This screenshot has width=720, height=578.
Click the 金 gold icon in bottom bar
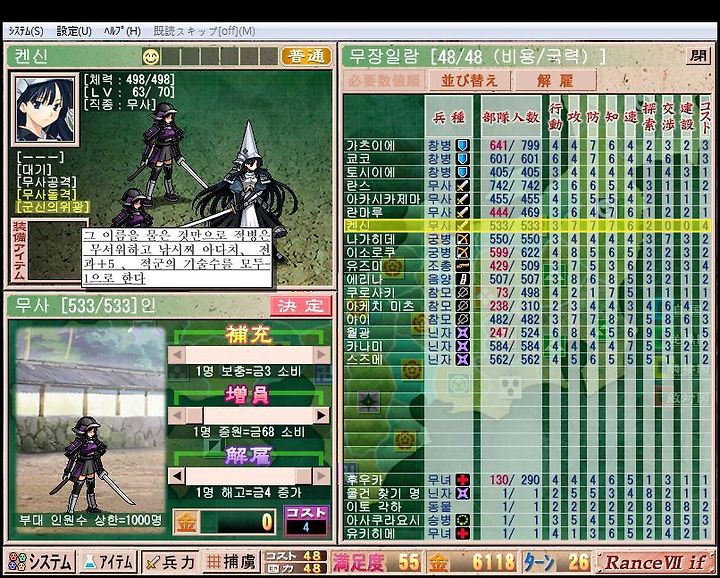click(x=437, y=562)
